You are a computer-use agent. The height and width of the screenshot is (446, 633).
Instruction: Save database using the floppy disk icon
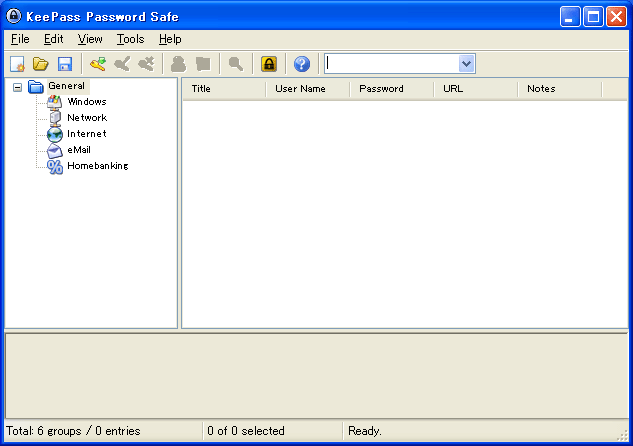tap(65, 64)
